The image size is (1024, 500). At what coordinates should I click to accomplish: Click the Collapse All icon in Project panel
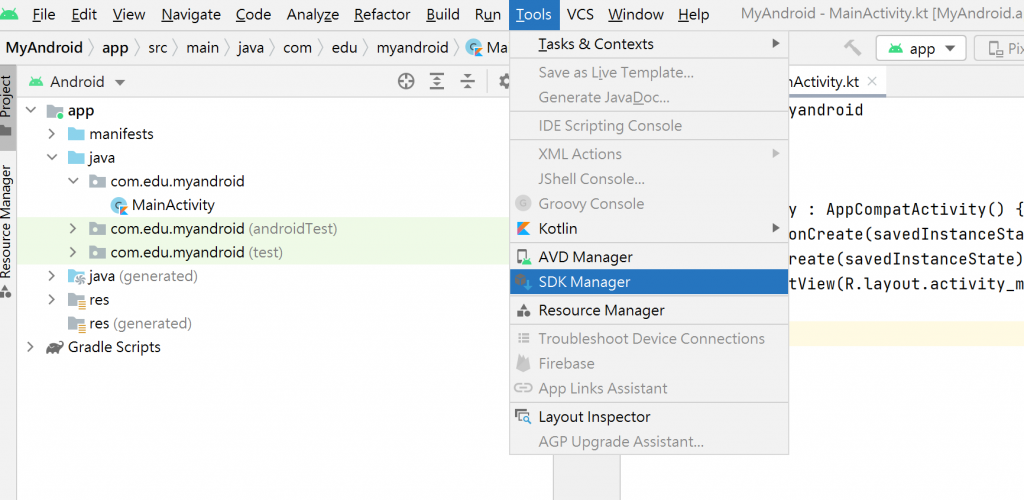[467, 82]
